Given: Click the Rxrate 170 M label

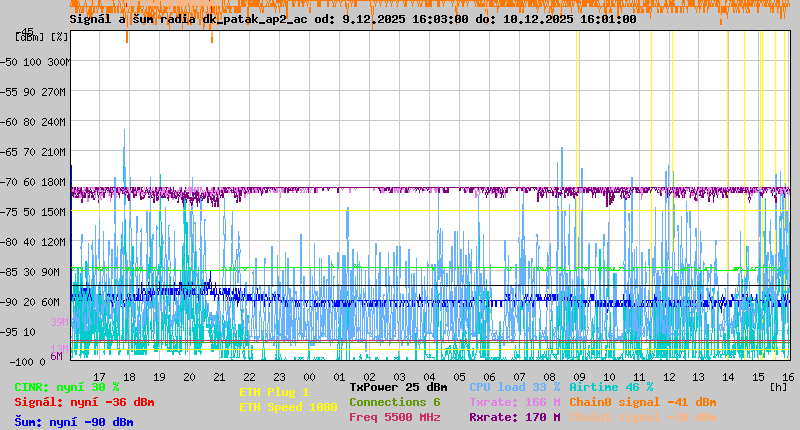Looking at the screenshot, I should click(514, 417).
